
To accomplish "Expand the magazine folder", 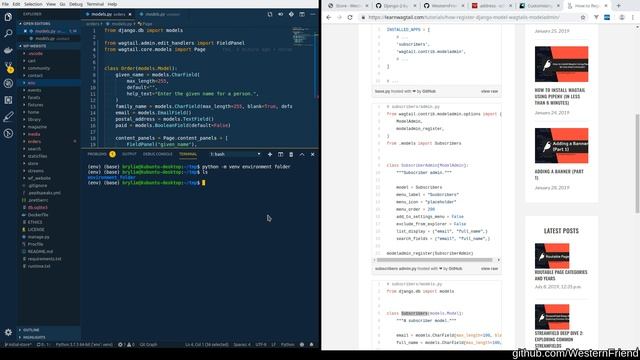I will 37,127.
